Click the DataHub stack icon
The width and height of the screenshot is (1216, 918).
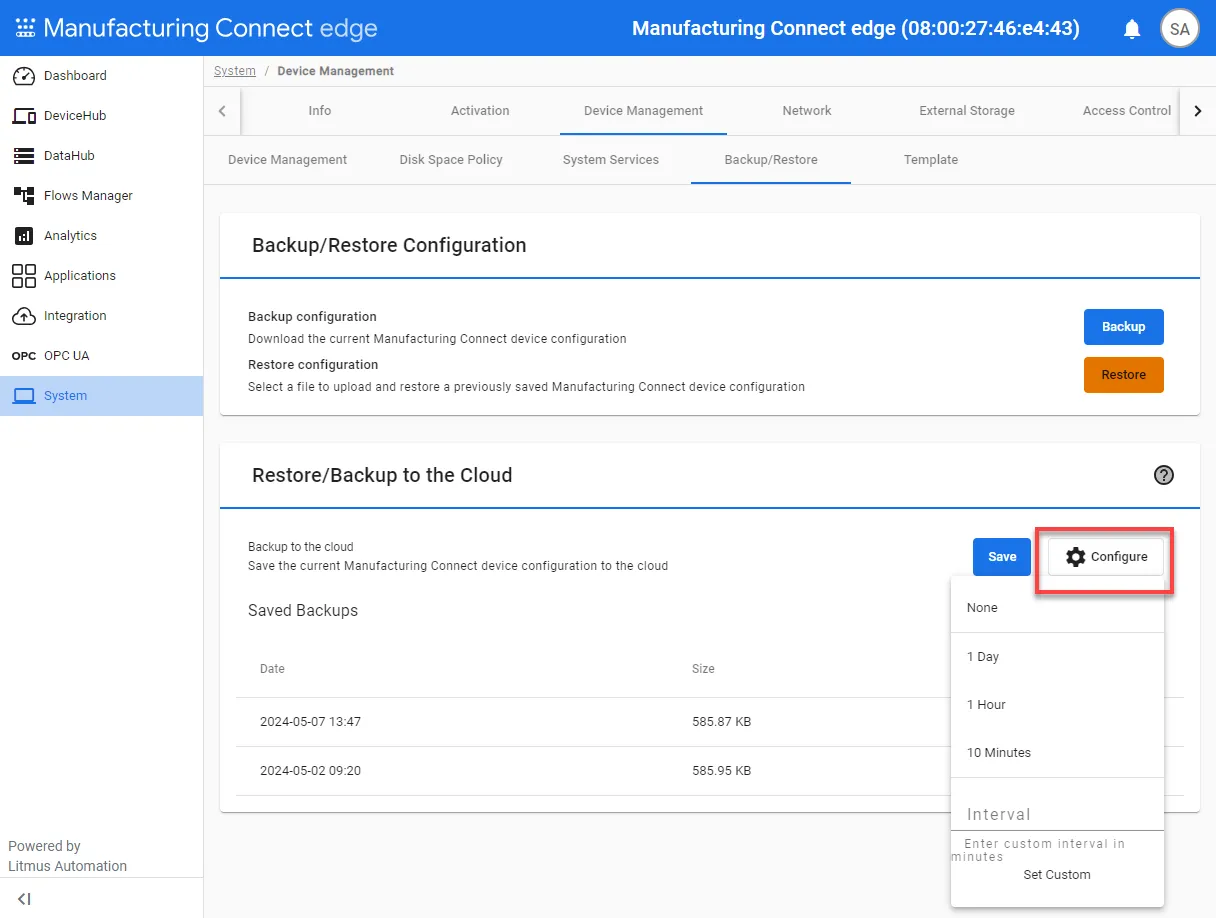click(x=24, y=156)
